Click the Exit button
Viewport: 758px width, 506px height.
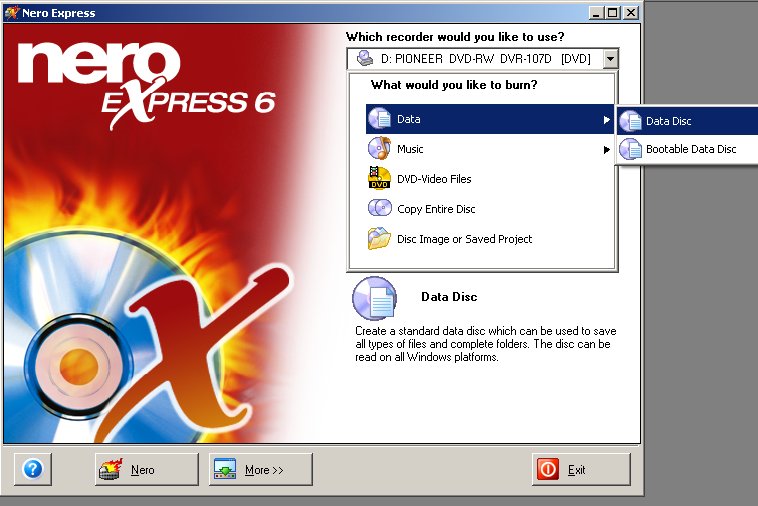581,469
